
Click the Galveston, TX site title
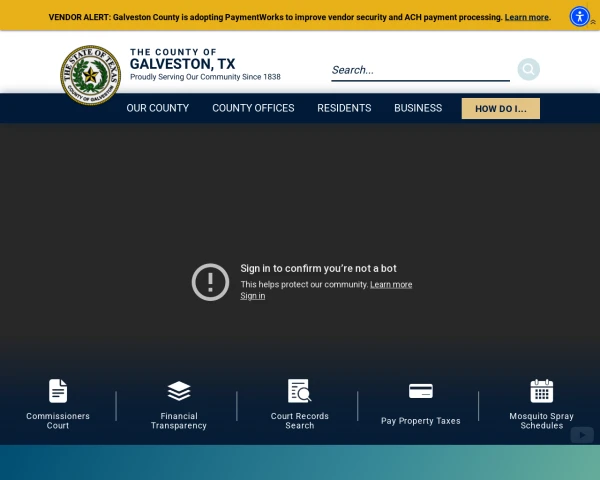pos(182,64)
